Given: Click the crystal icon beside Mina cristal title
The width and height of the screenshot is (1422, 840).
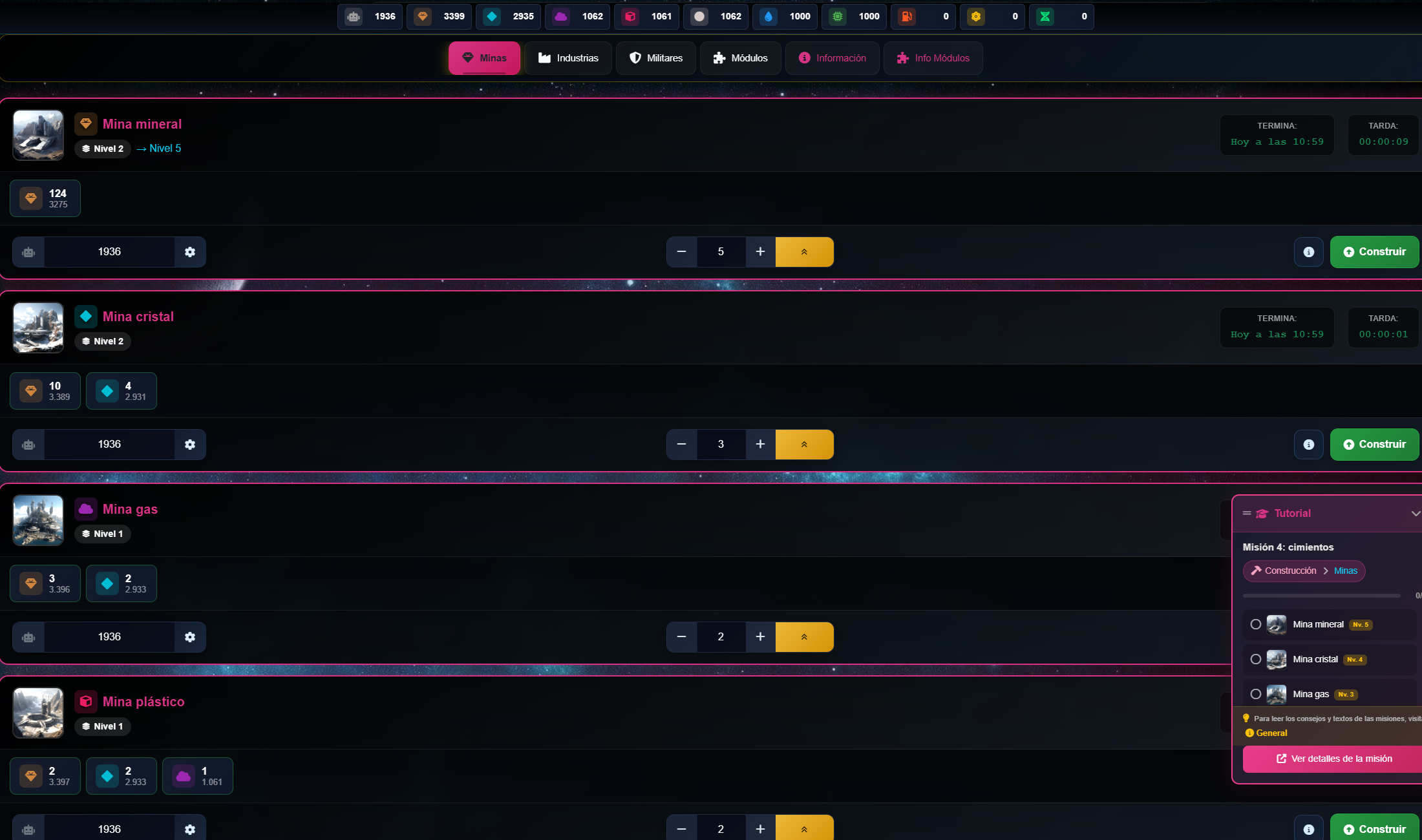Looking at the screenshot, I should (86, 317).
